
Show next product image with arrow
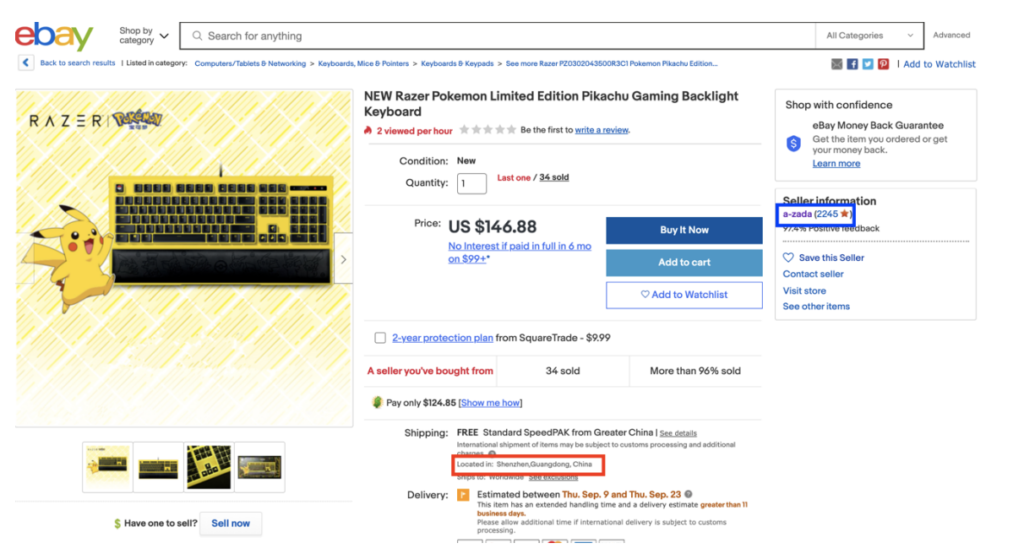tap(343, 260)
